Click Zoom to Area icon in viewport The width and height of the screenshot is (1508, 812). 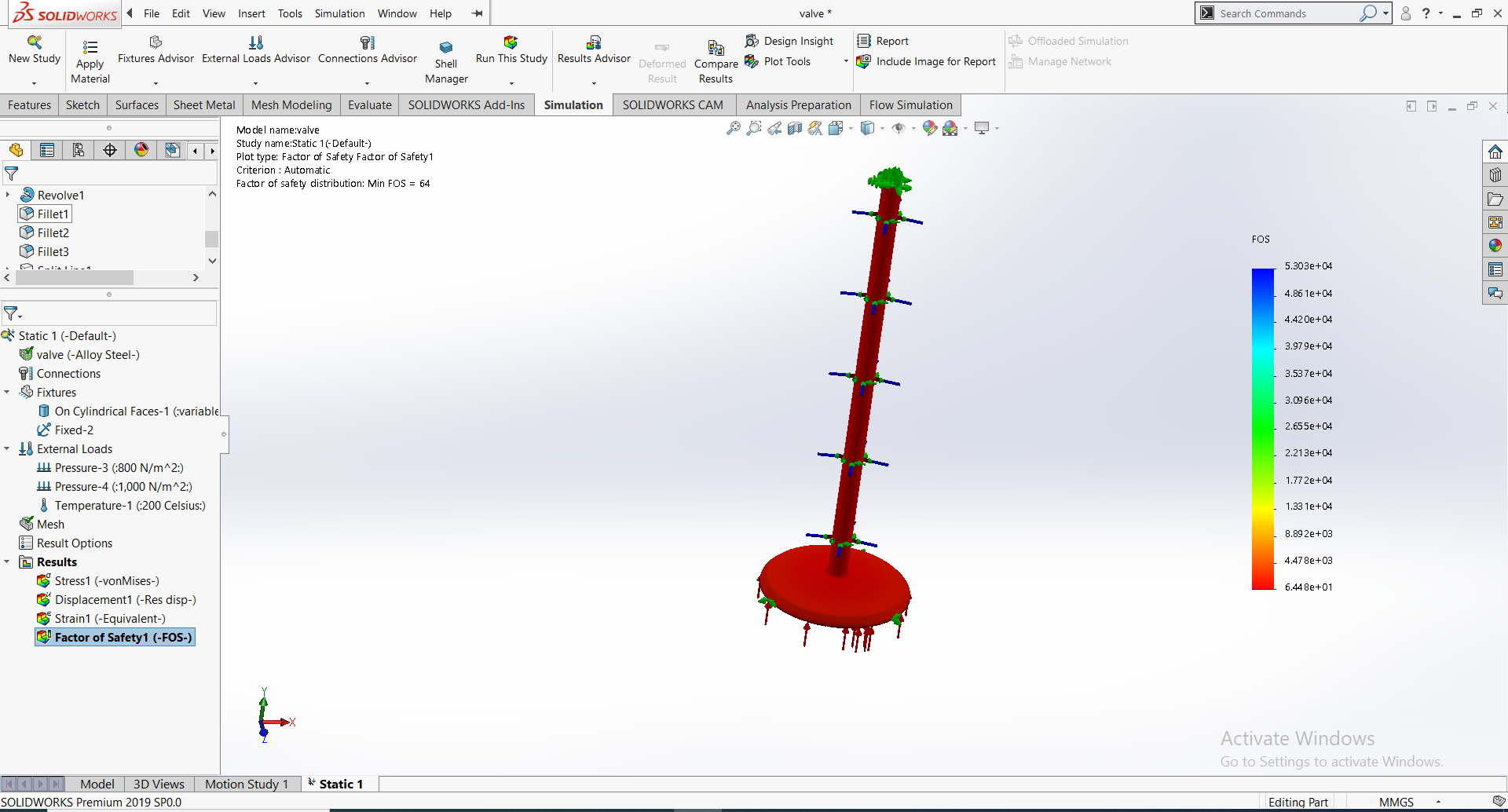pyautogui.click(x=754, y=128)
